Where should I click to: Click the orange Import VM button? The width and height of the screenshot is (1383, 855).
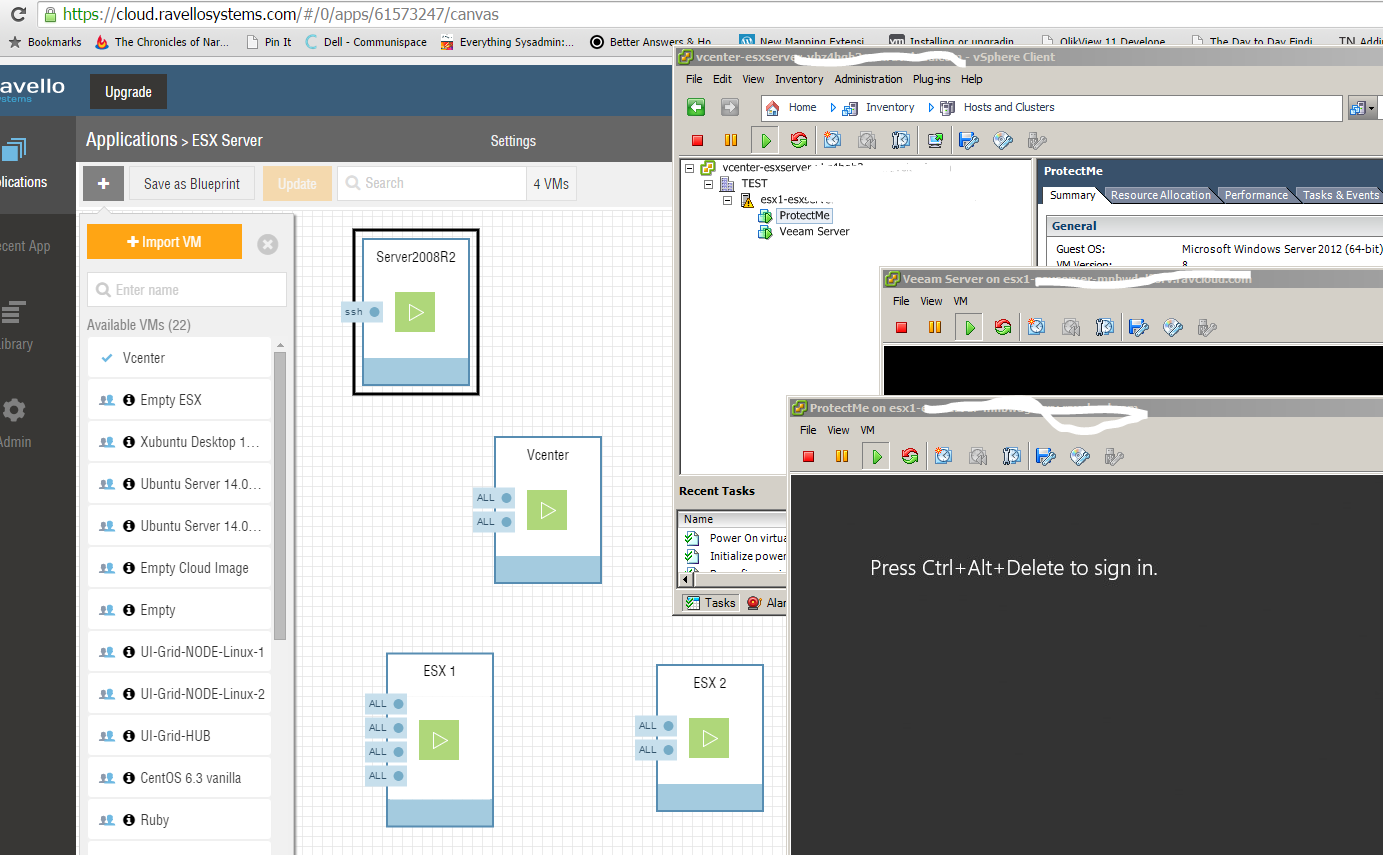[x=164, y=242]
